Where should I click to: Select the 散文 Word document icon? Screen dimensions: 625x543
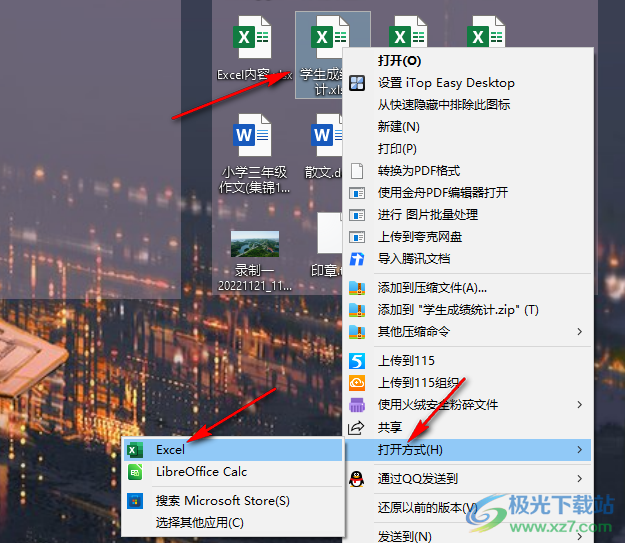(326, 135)
